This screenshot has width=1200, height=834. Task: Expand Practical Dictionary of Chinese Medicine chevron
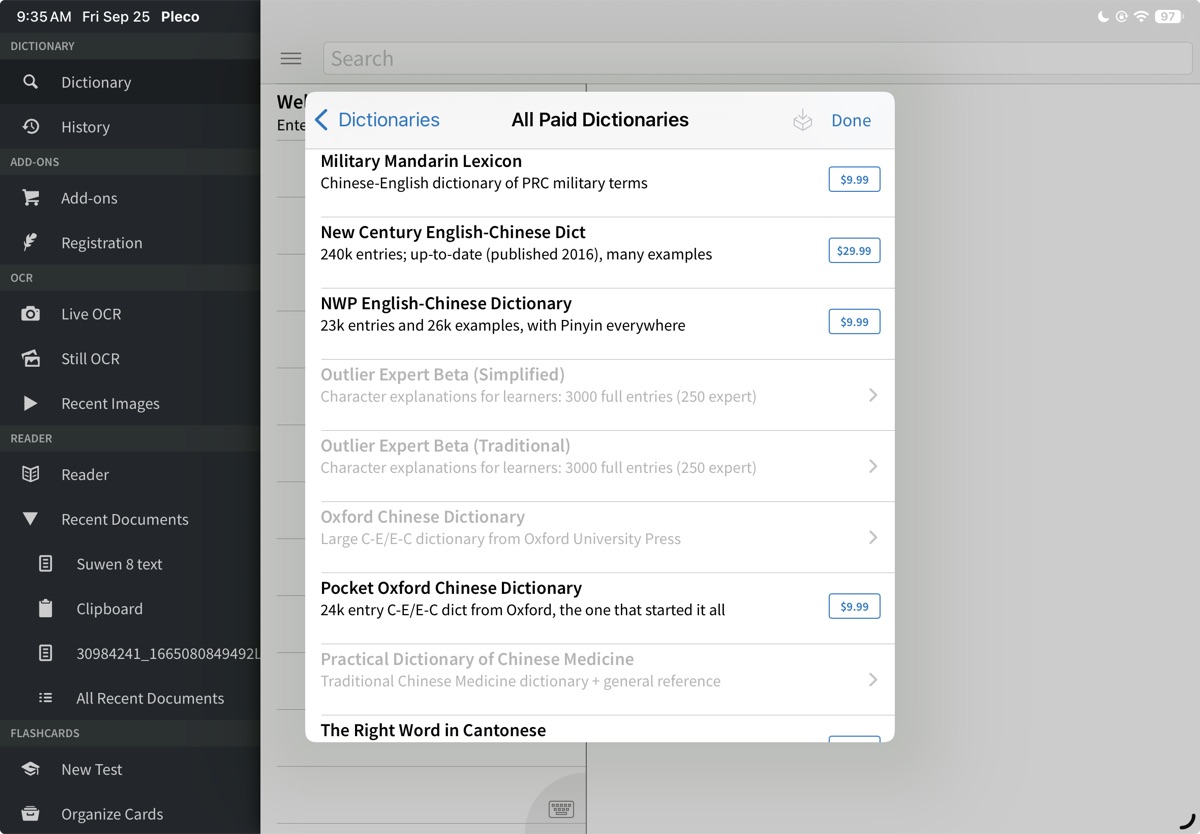(873, 679)
